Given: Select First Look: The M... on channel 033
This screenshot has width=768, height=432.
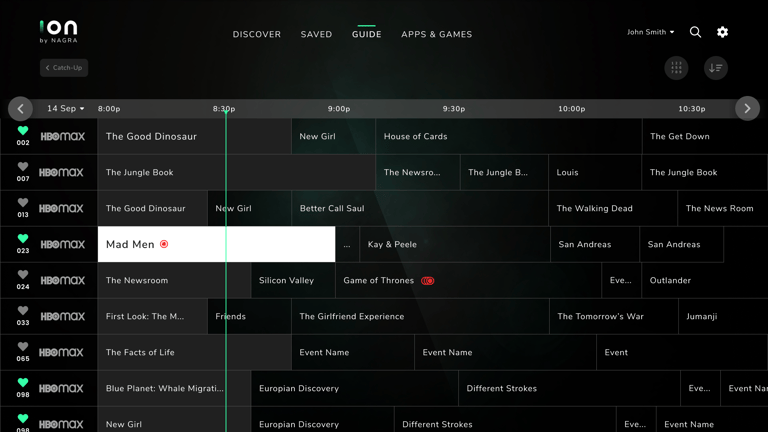Looking at the screenshot, I should [152, 316].
